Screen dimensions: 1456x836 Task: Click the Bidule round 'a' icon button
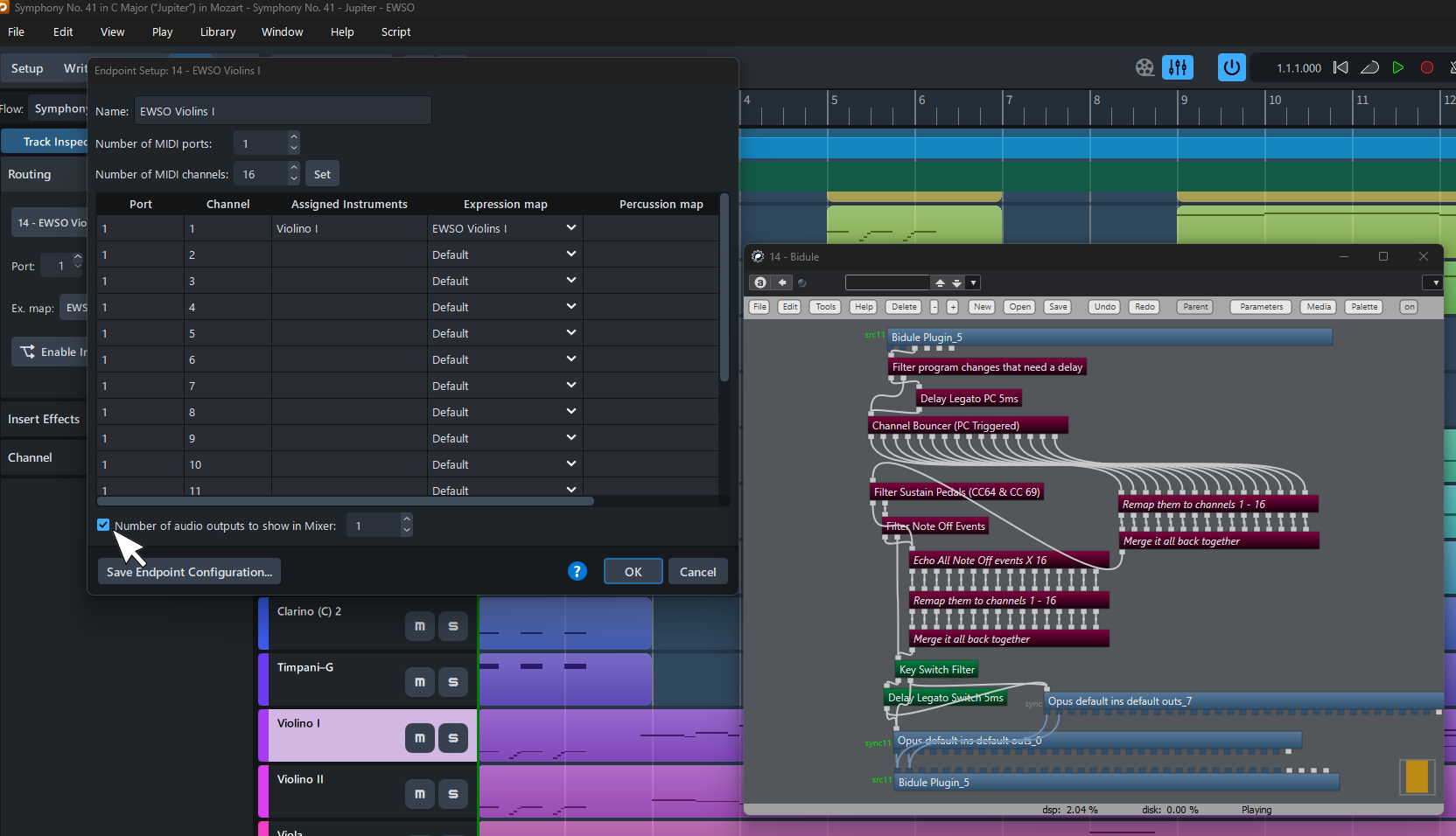[760, 282]
